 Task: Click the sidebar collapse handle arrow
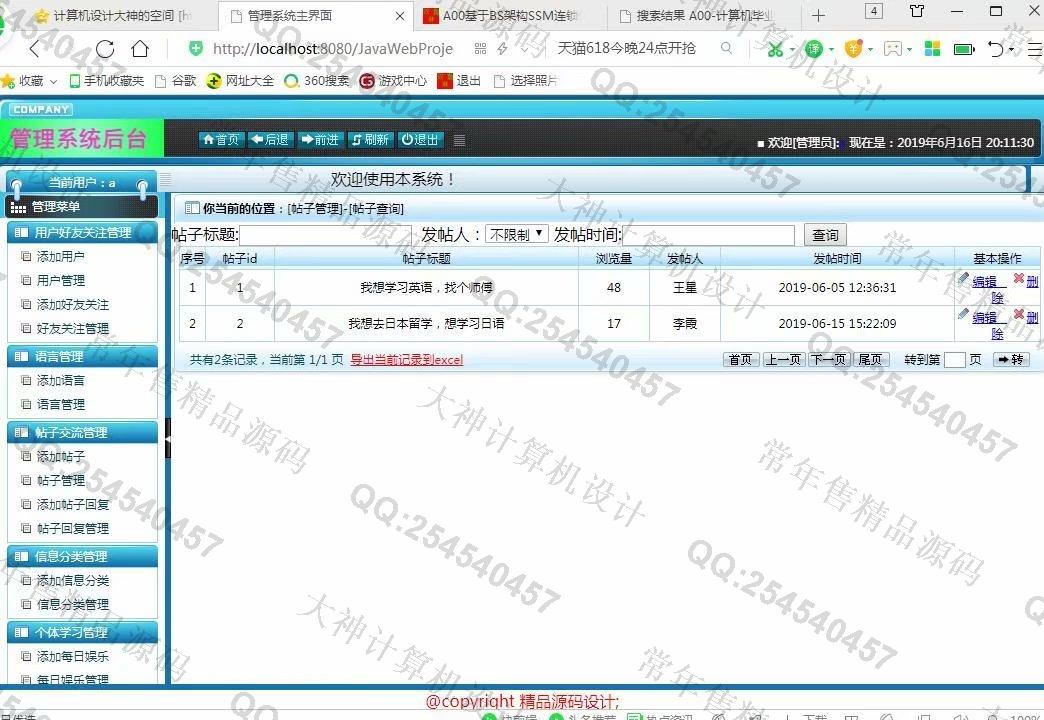pos(167,438)
